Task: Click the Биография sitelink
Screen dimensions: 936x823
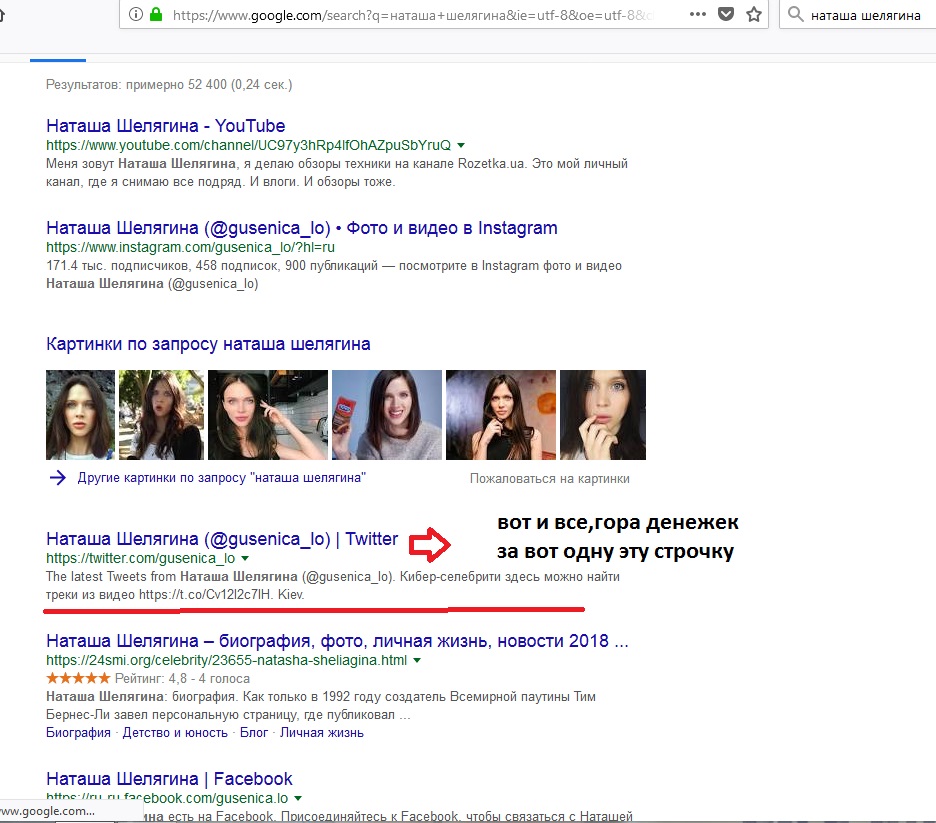Action: (x=78, y=733)
